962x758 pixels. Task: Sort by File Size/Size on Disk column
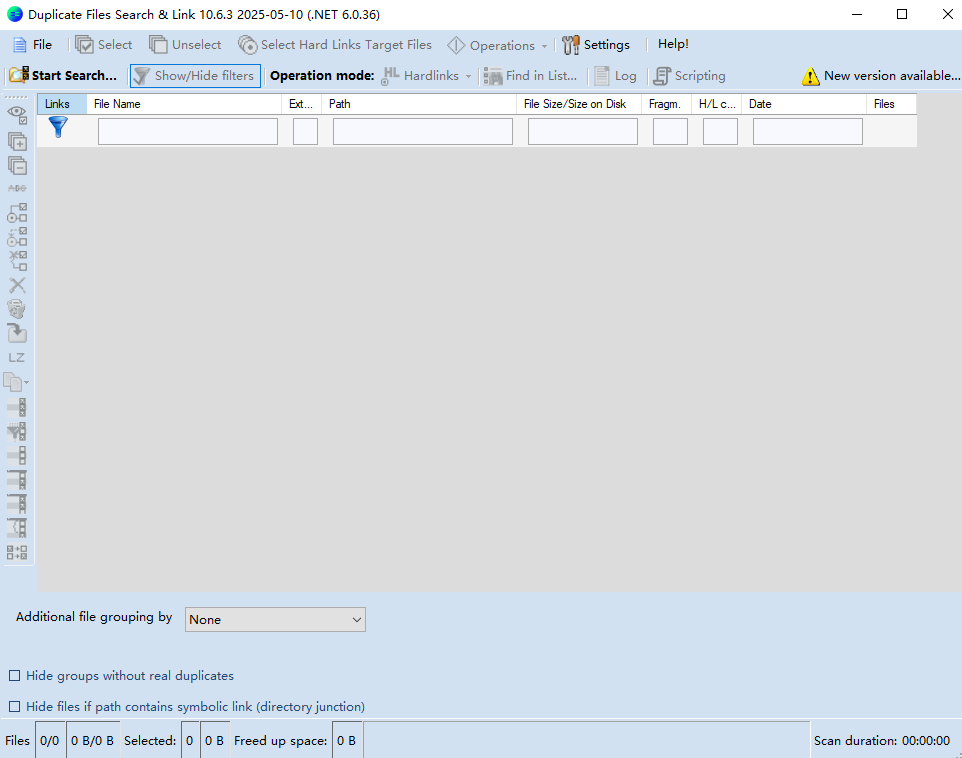[x=579, y=104]
